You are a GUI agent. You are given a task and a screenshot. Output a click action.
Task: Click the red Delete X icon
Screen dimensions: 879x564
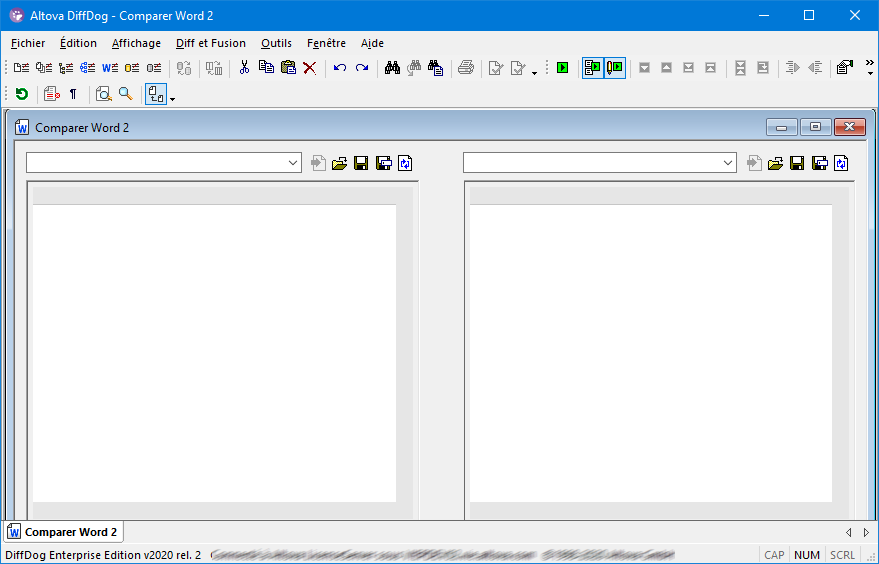310,68
